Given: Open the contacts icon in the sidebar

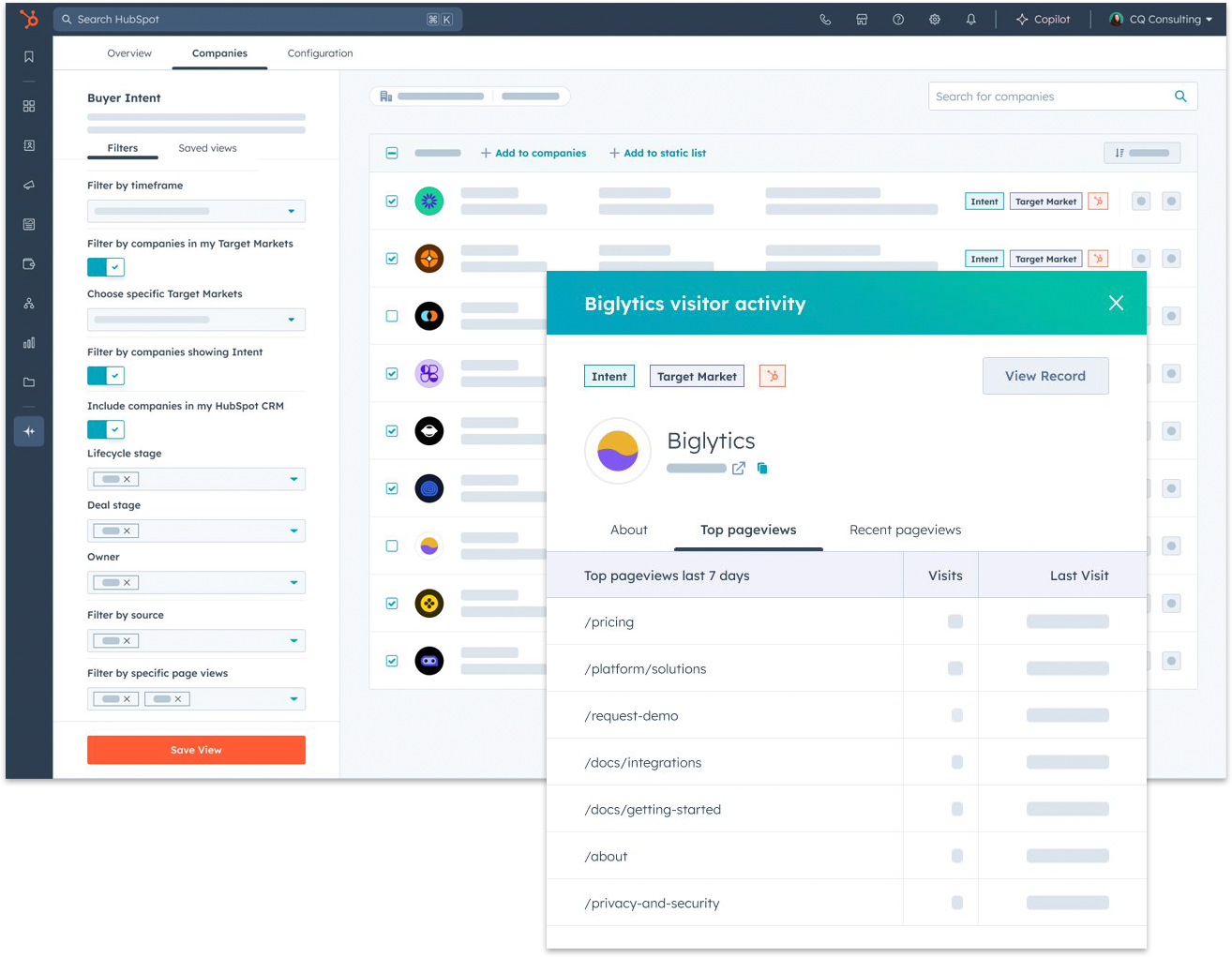Looking at the screenshot, I should pos(29,145).
